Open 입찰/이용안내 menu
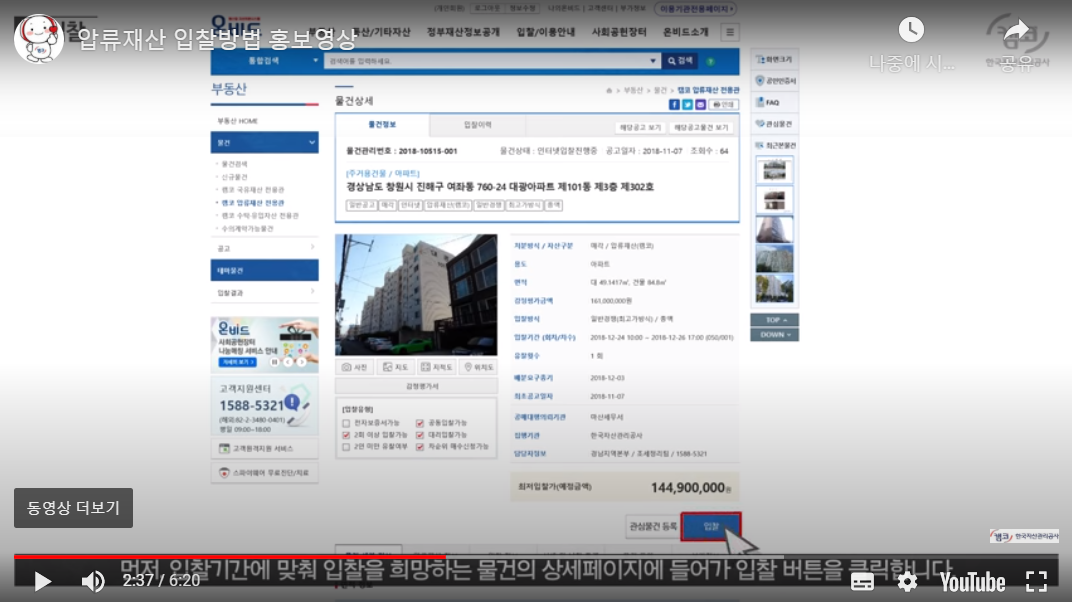1072x602 pixels. 546,32
